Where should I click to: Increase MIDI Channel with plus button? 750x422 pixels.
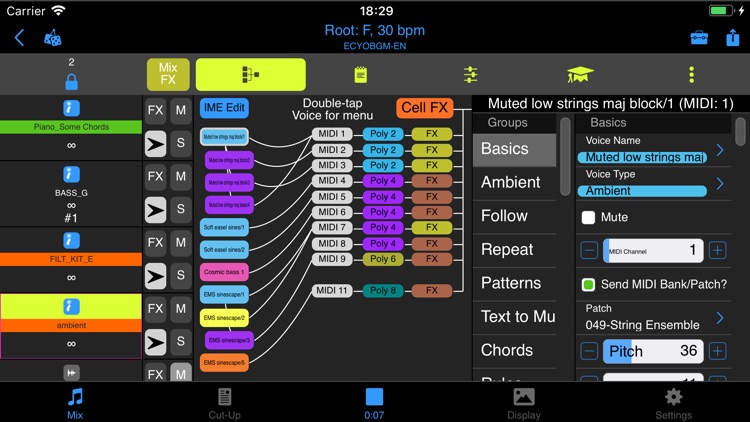coord(717,250)
